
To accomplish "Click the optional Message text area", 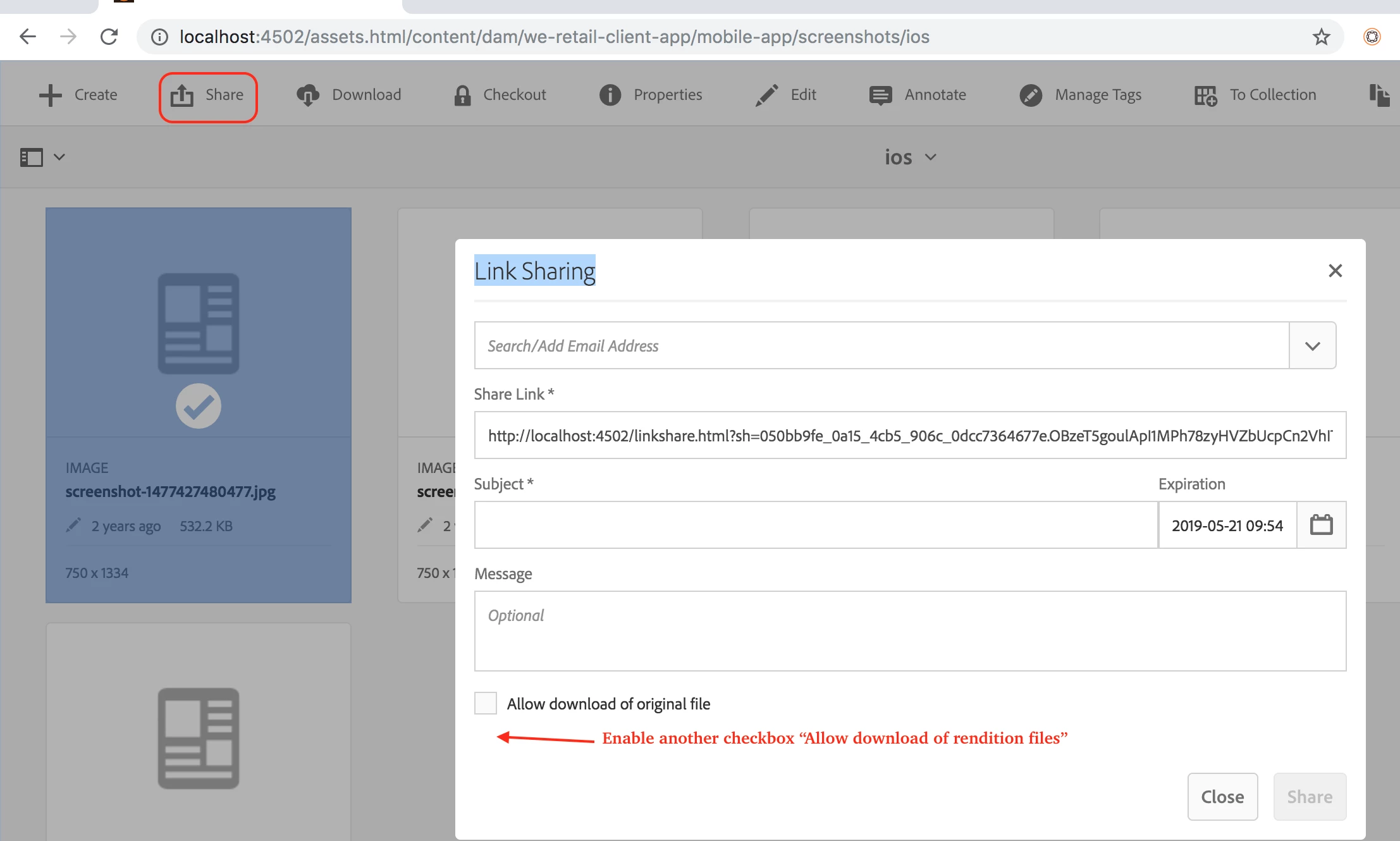I will point(909,630).
